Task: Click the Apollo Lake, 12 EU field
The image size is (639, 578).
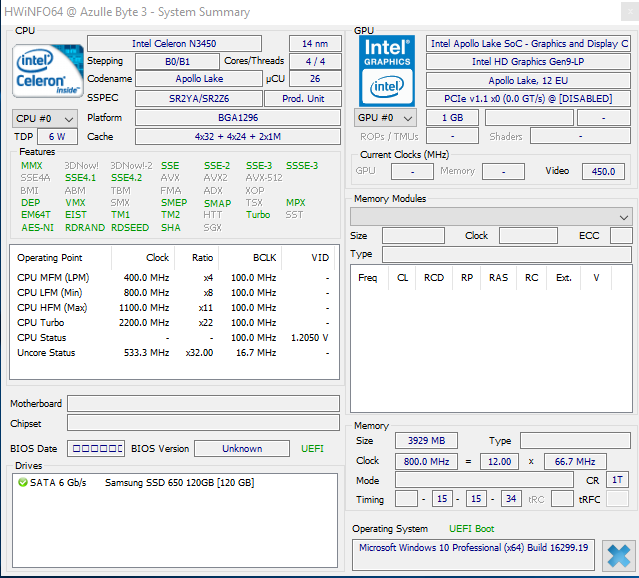Action: tap(529, 81)
